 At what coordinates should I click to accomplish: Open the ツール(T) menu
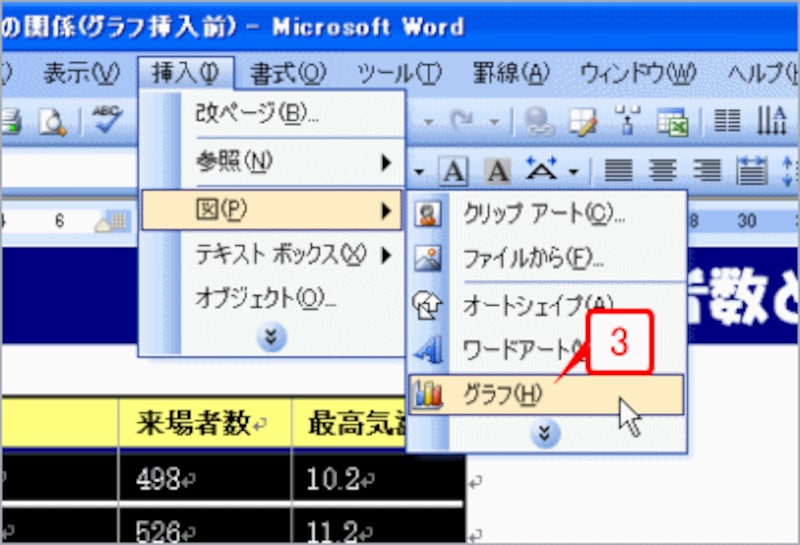(x=399, y=73)
